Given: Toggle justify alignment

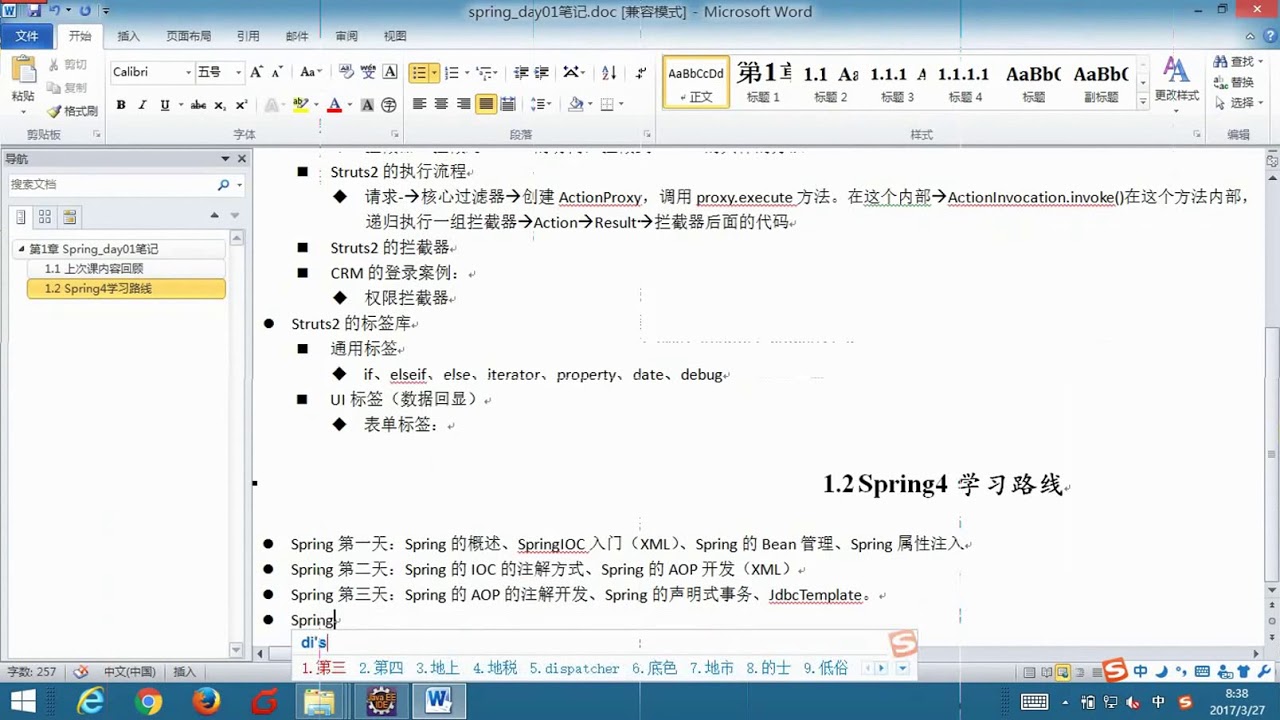Looking at the screenshot, I should [486, 104].
